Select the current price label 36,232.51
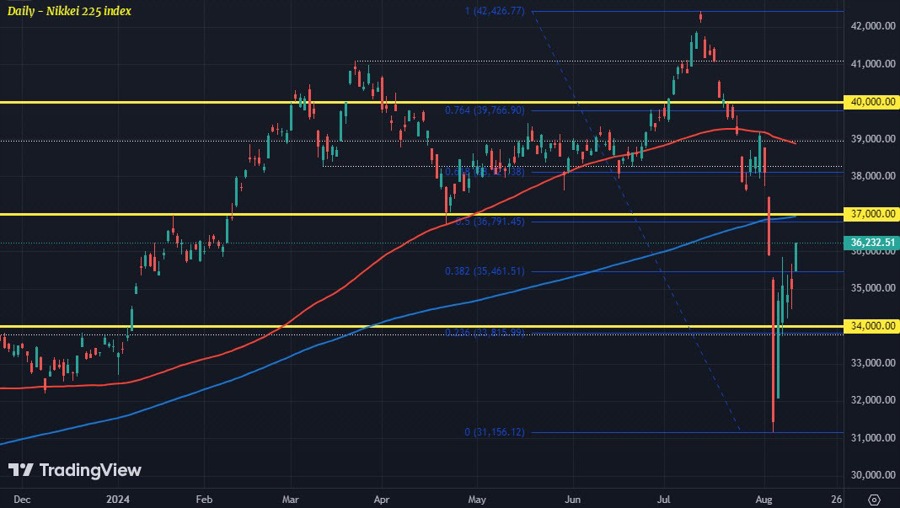 872,242
